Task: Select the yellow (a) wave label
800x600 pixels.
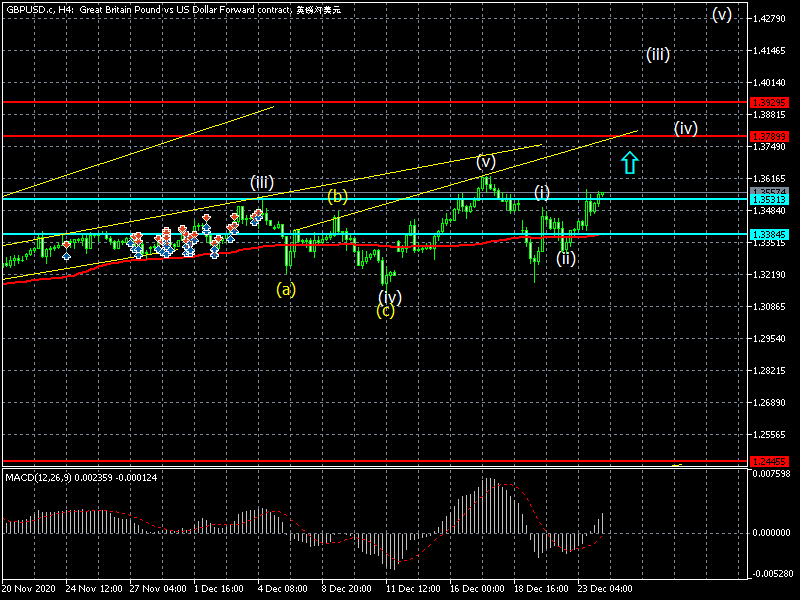Action: tap(286, 290)
